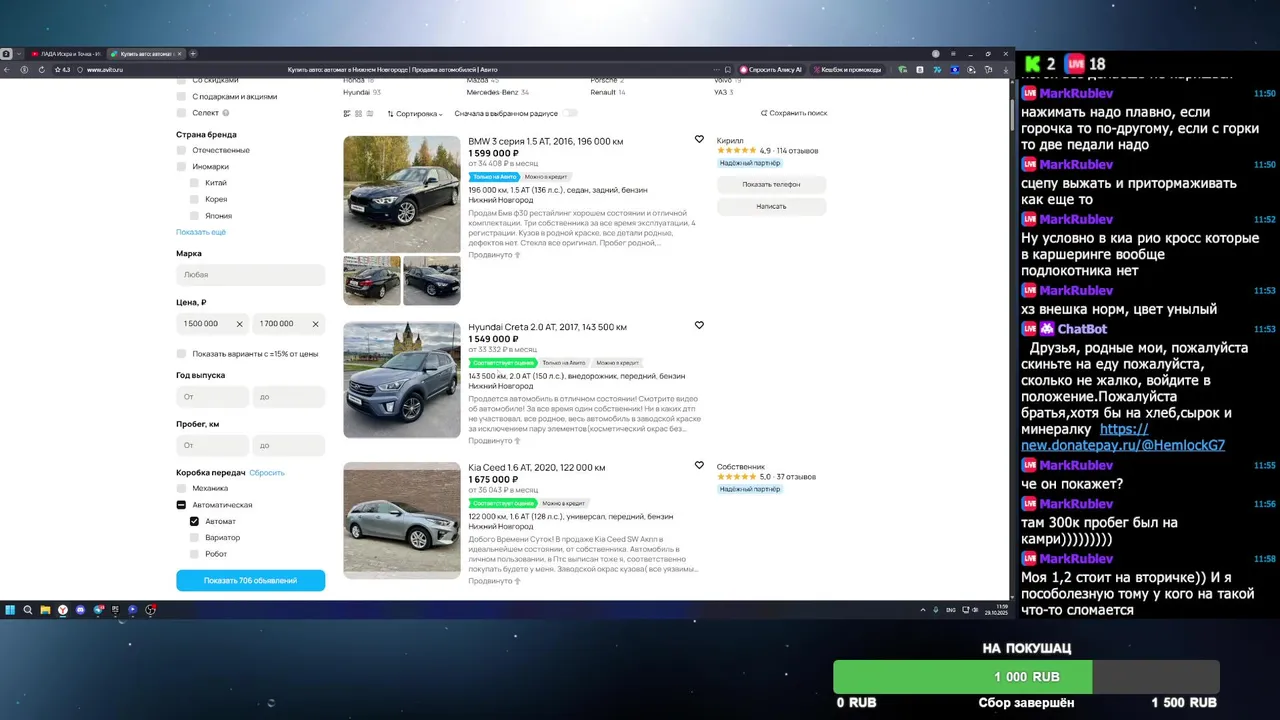1280x720 pixels.
Task: Tick the Отечественные brand country checkbox
Action: click(181, 150)
